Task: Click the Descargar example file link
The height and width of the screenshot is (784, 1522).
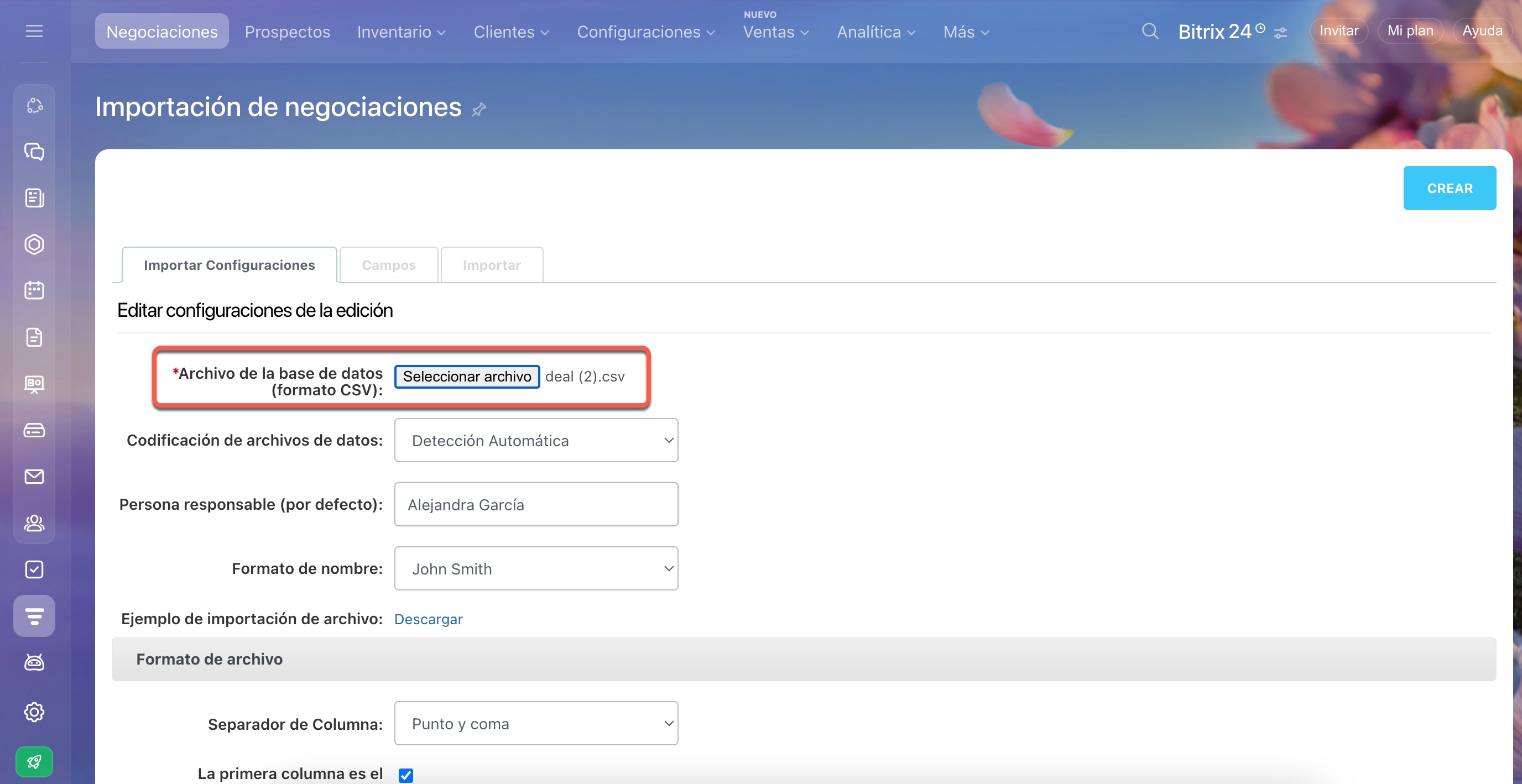Action: pyautogui.click(x=429, y=619)
